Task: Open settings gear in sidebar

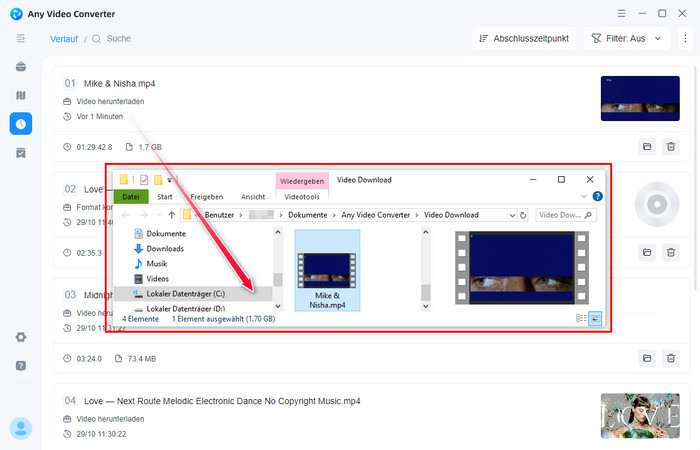Action: pos(21,337)
